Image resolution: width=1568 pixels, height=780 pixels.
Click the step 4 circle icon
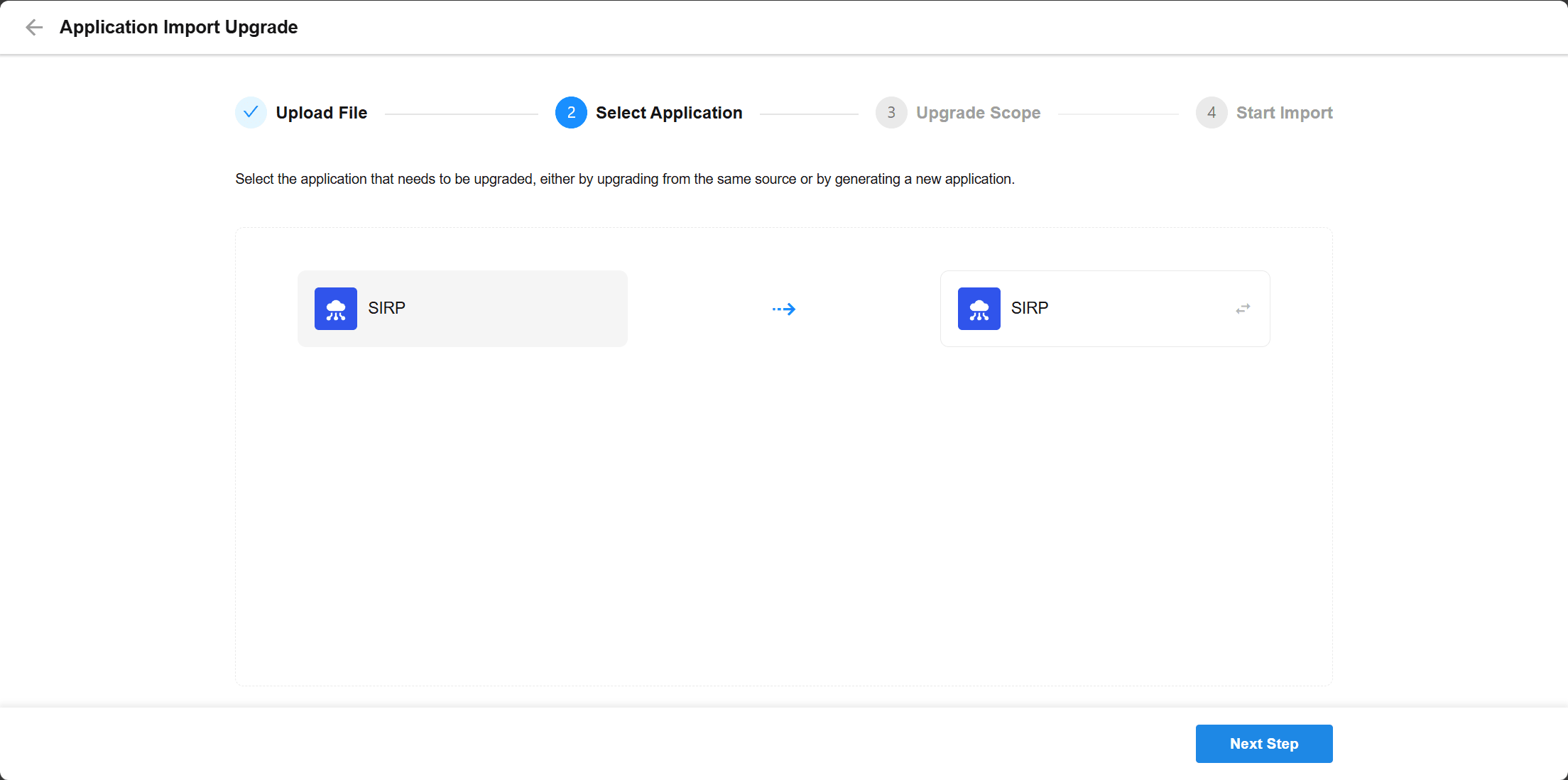pos(1211,112)
